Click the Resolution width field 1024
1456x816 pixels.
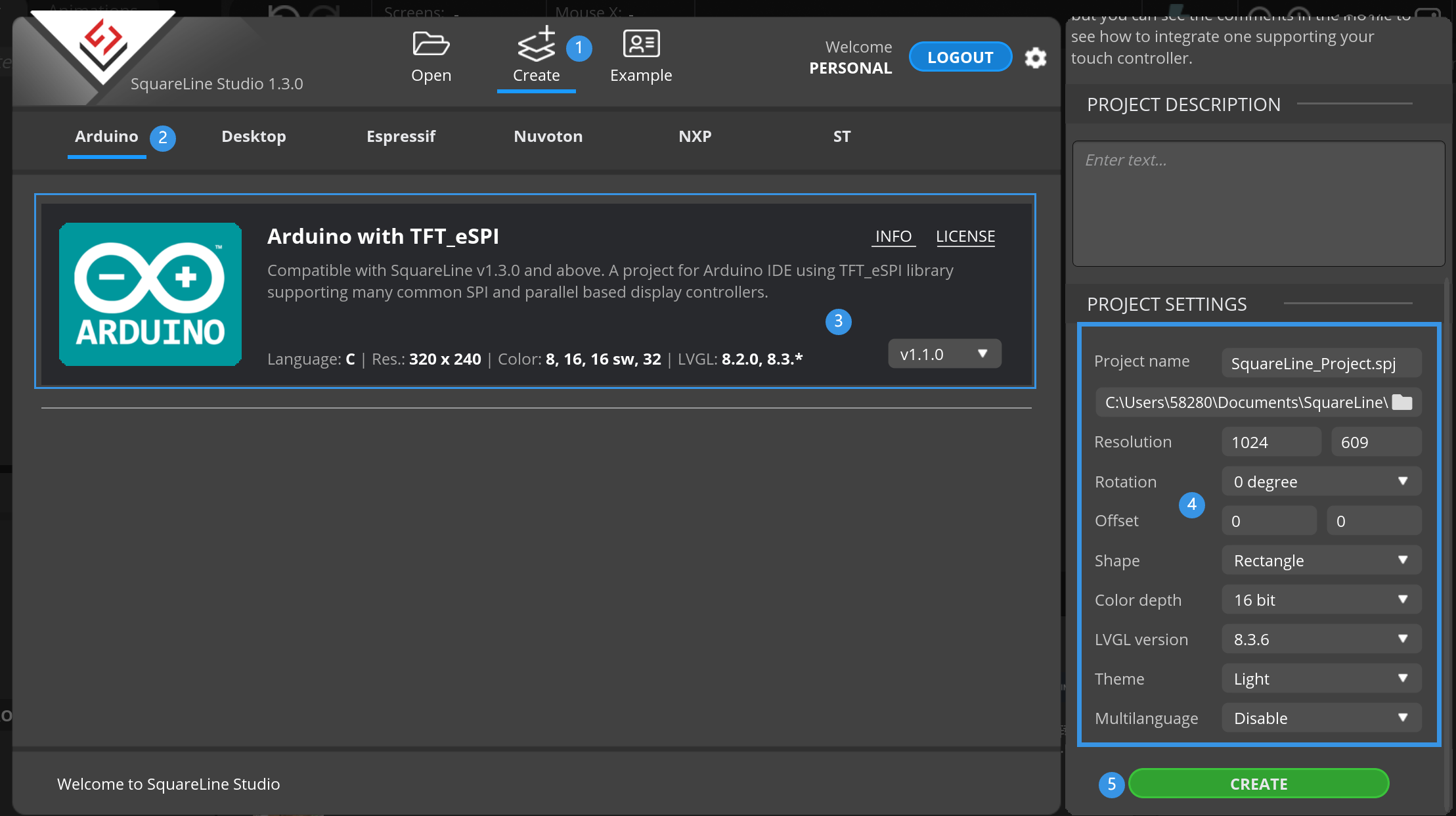coord(1271,442)
